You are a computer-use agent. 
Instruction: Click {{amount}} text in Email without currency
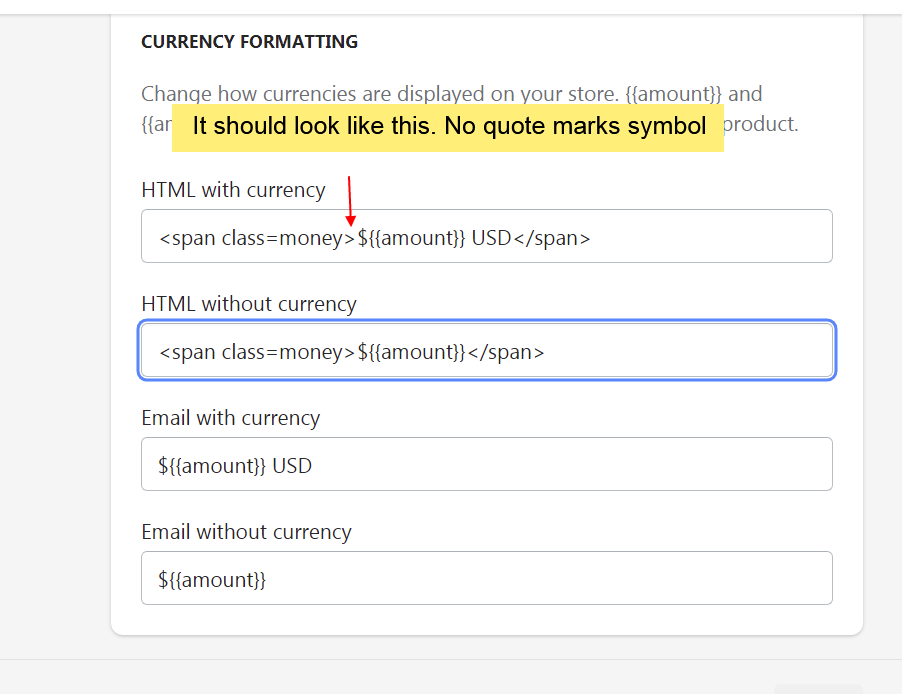pos(217,580)
